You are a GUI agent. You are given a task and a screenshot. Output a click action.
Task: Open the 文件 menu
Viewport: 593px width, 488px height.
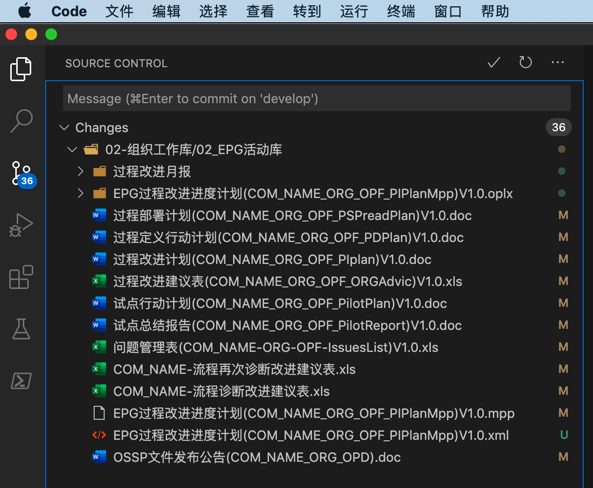[x=119, y=11]
